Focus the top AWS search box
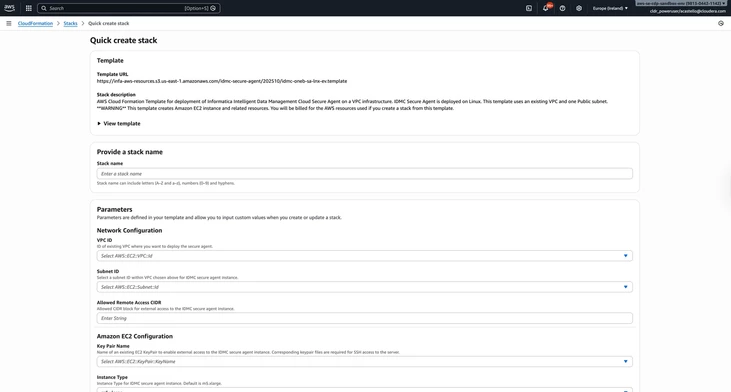Screen dimensions: 731x392 coord(128,8)
